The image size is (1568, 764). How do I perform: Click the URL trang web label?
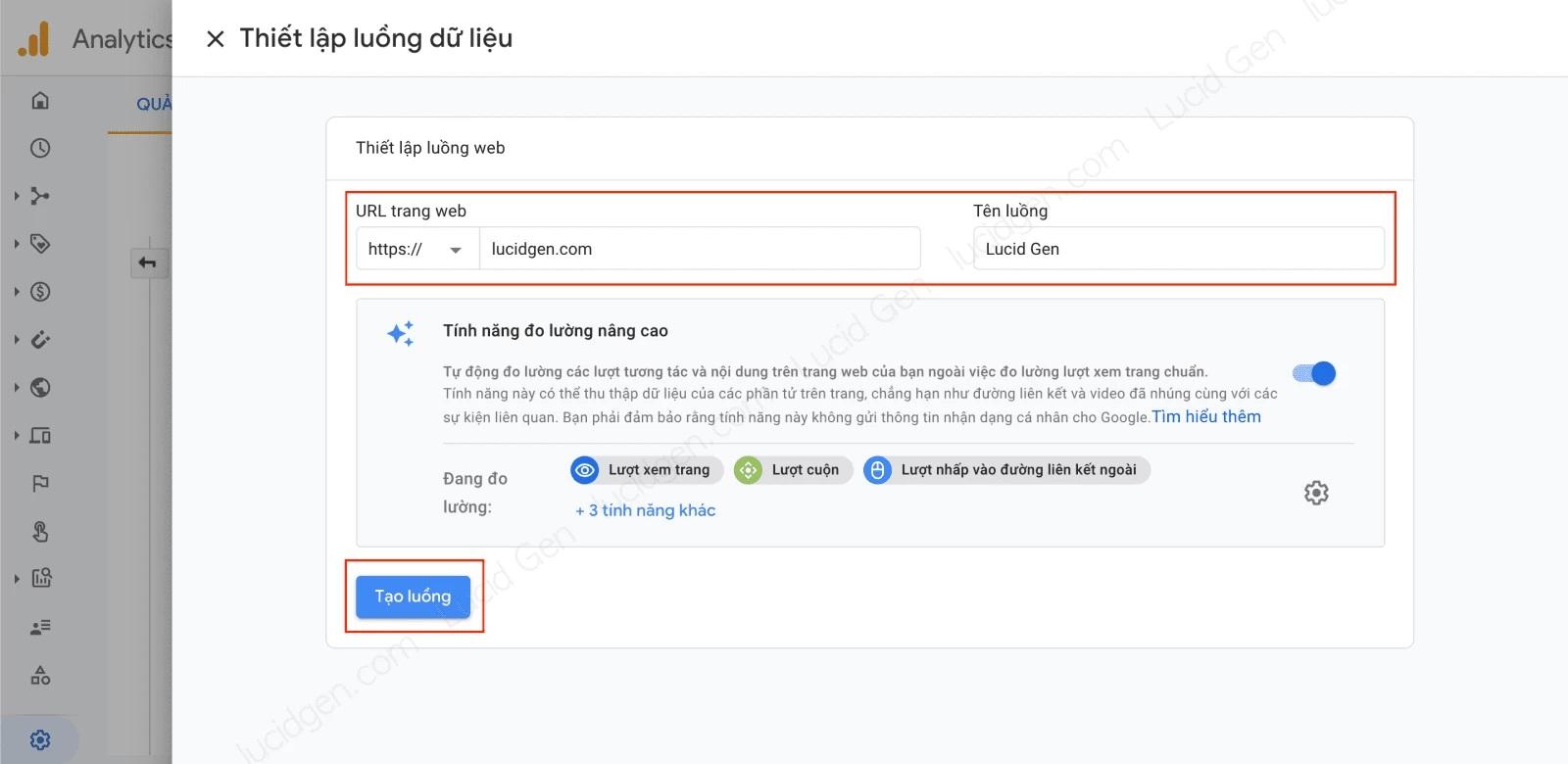click(x=411, y=211)
